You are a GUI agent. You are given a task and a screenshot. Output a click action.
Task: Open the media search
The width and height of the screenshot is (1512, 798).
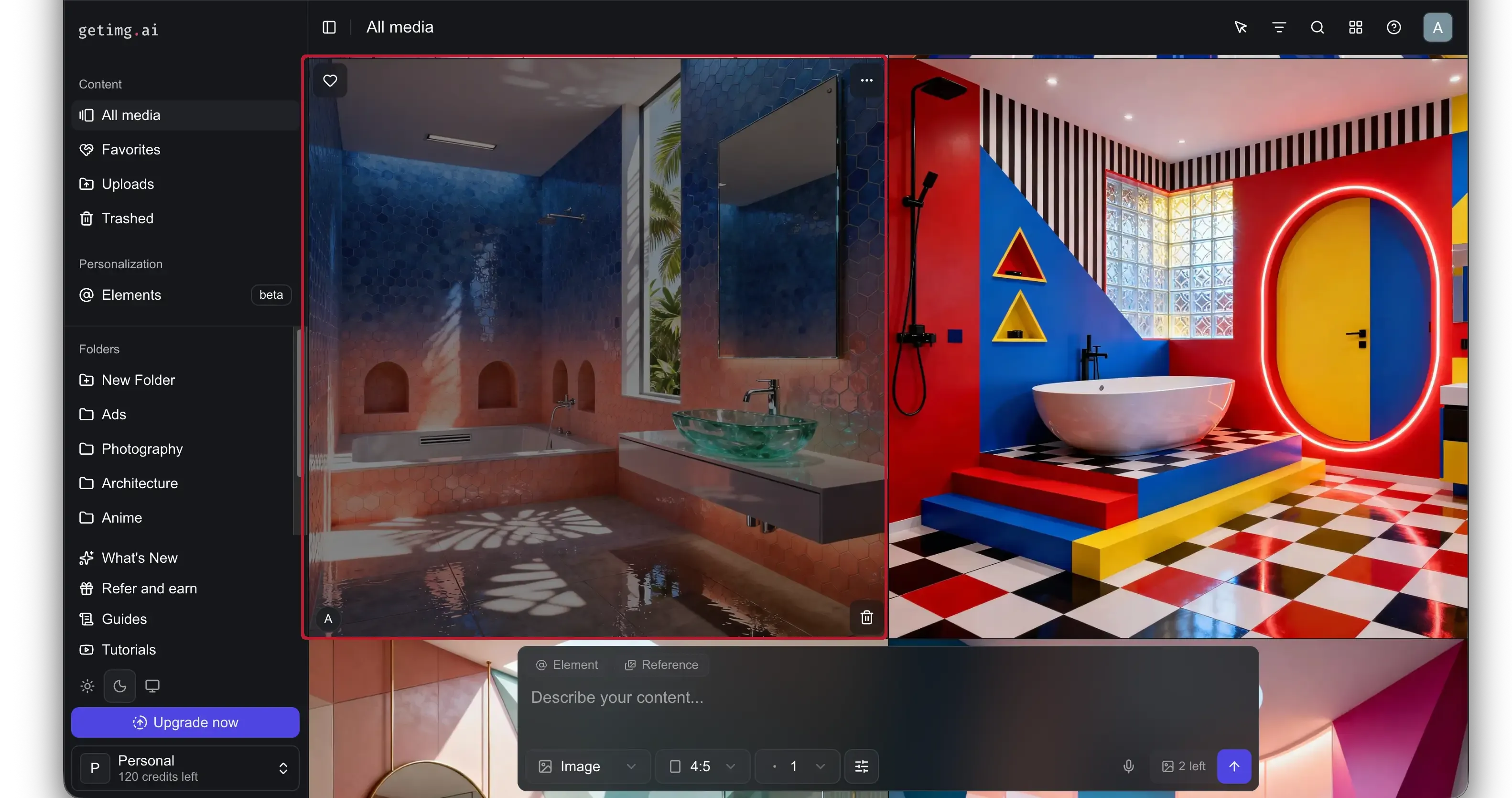pyautogui.click(x=1317, y=28)
